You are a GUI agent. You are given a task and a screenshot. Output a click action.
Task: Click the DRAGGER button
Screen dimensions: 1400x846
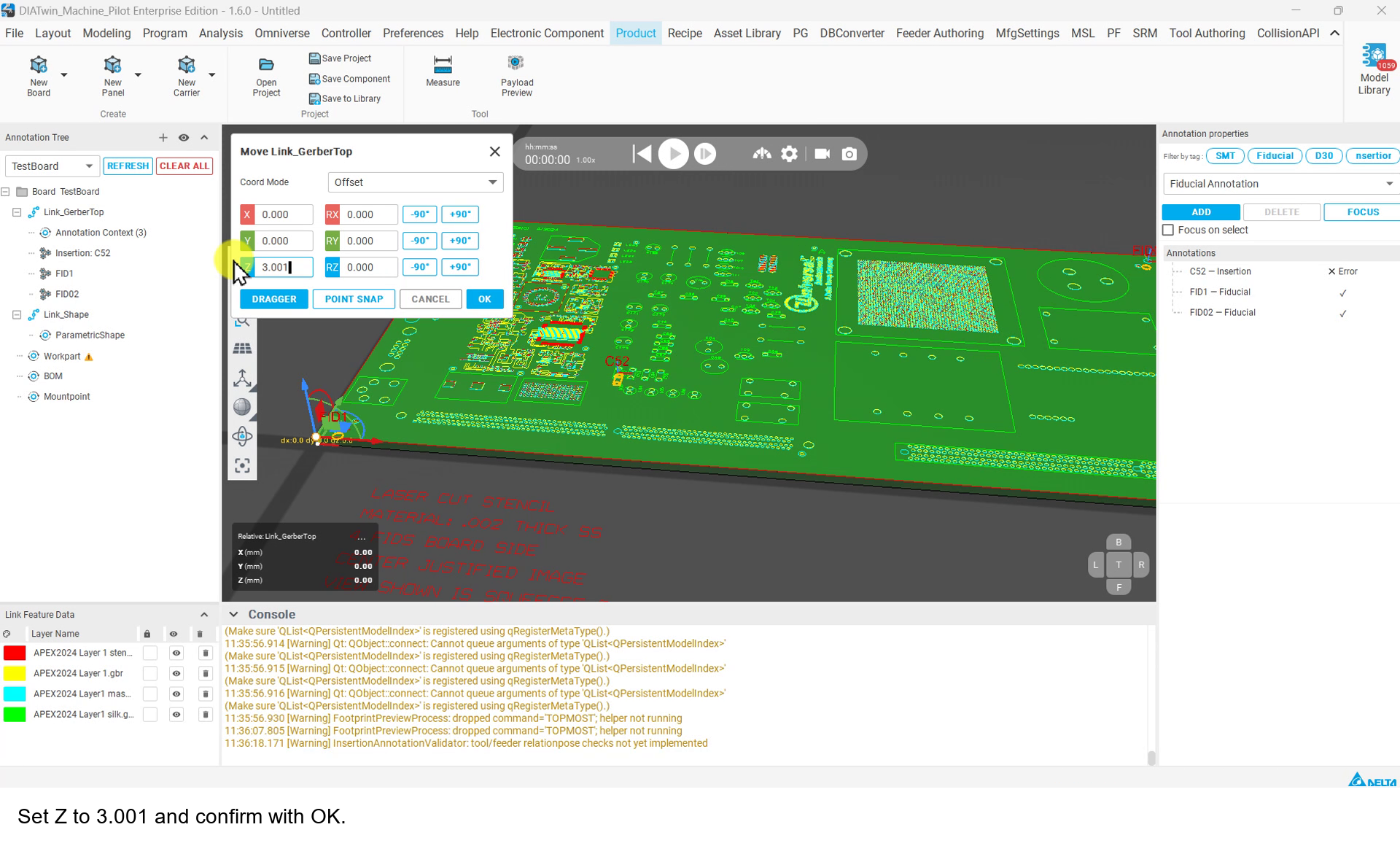[274, 299]
